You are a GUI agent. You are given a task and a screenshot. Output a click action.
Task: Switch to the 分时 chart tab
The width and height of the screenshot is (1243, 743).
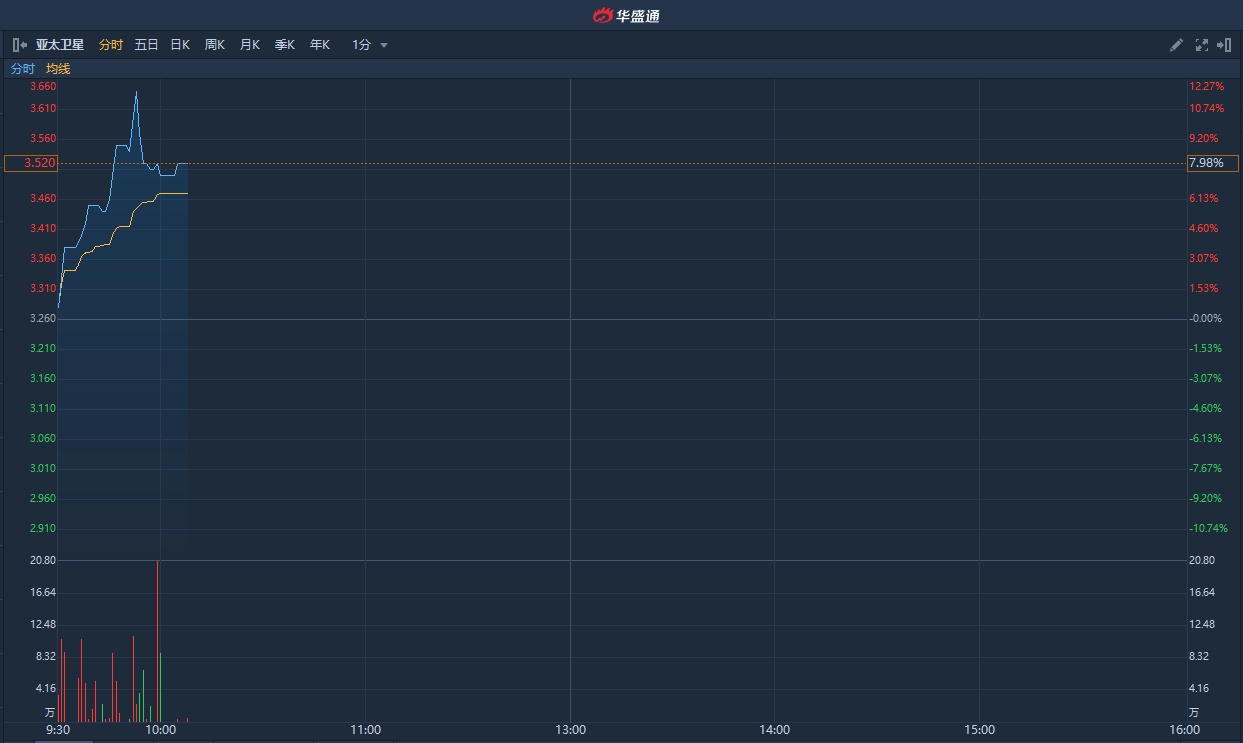pyautogui.click(x=110, y=45)
